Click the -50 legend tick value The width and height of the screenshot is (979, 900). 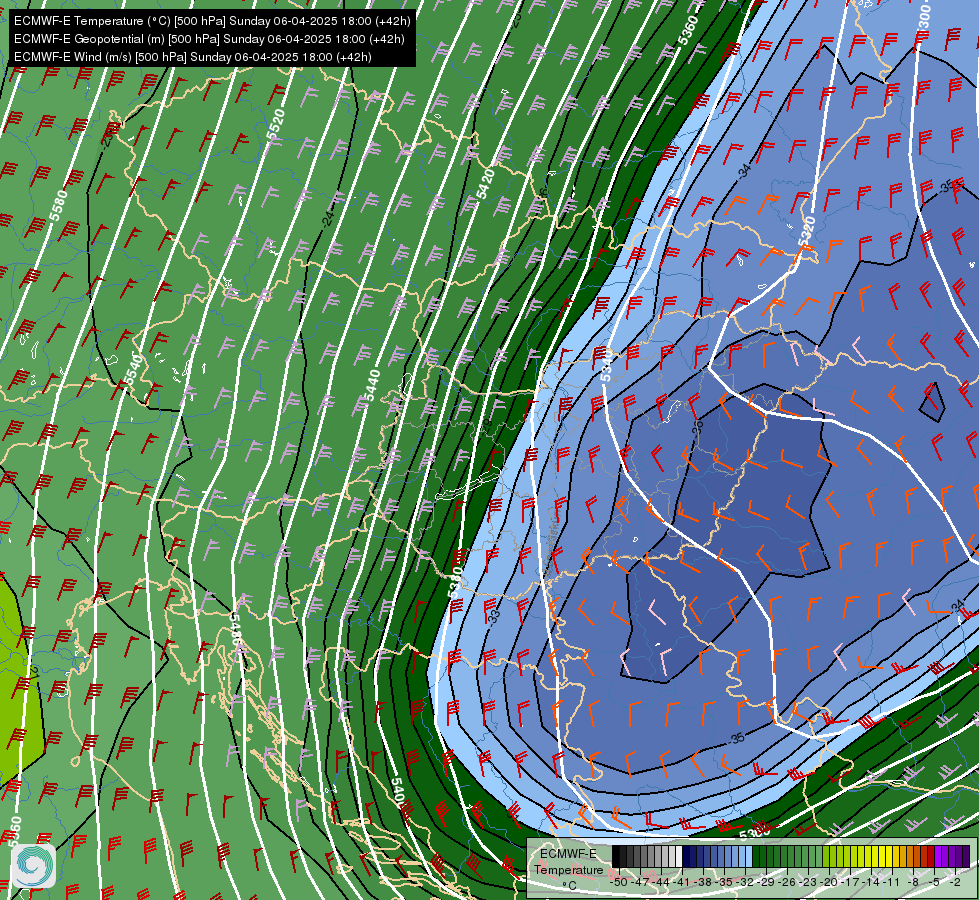click(x=617, y=883)
